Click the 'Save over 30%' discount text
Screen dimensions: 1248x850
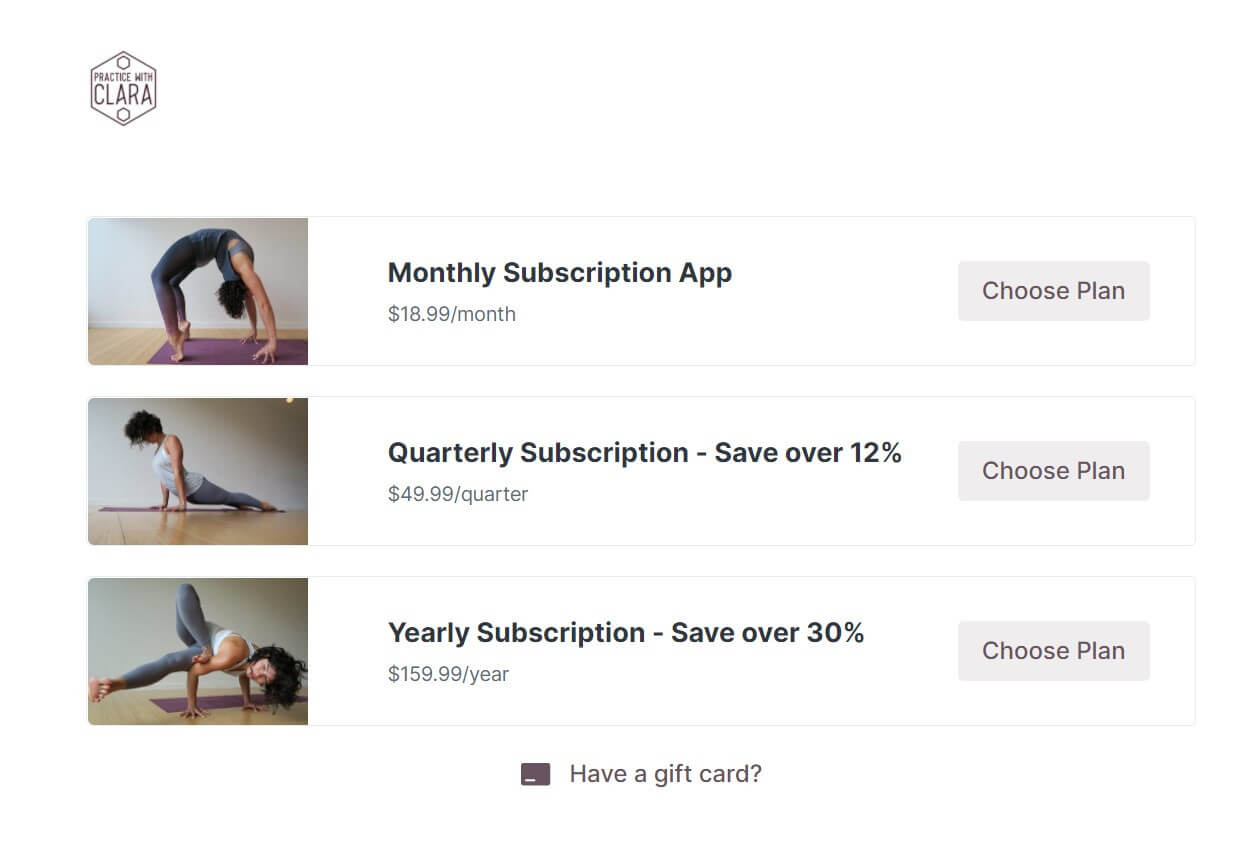[x=767, y=633]
